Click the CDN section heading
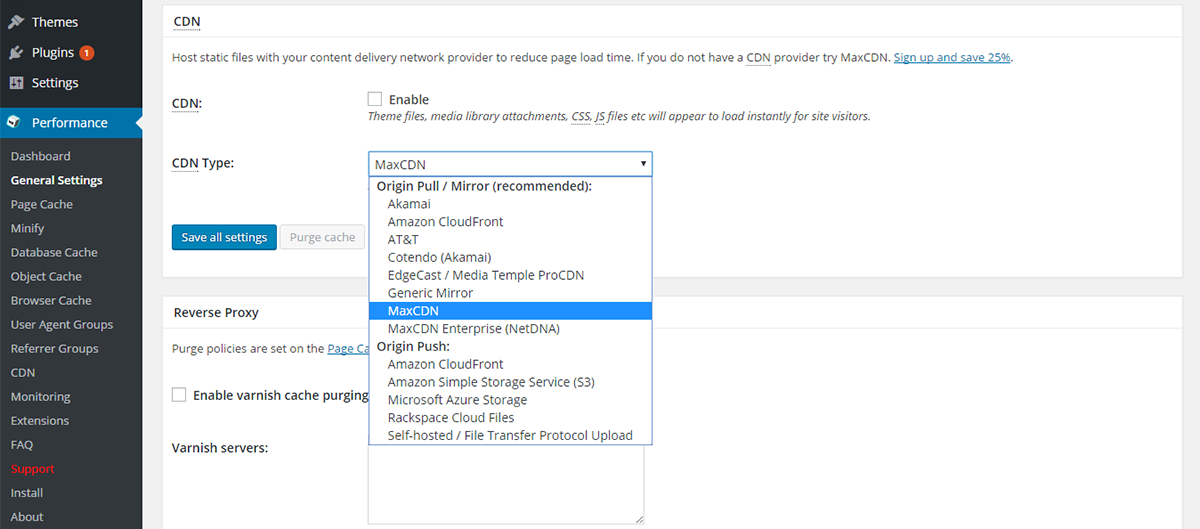This screenshot has height=529, width=1200. [x=186, y=20]
